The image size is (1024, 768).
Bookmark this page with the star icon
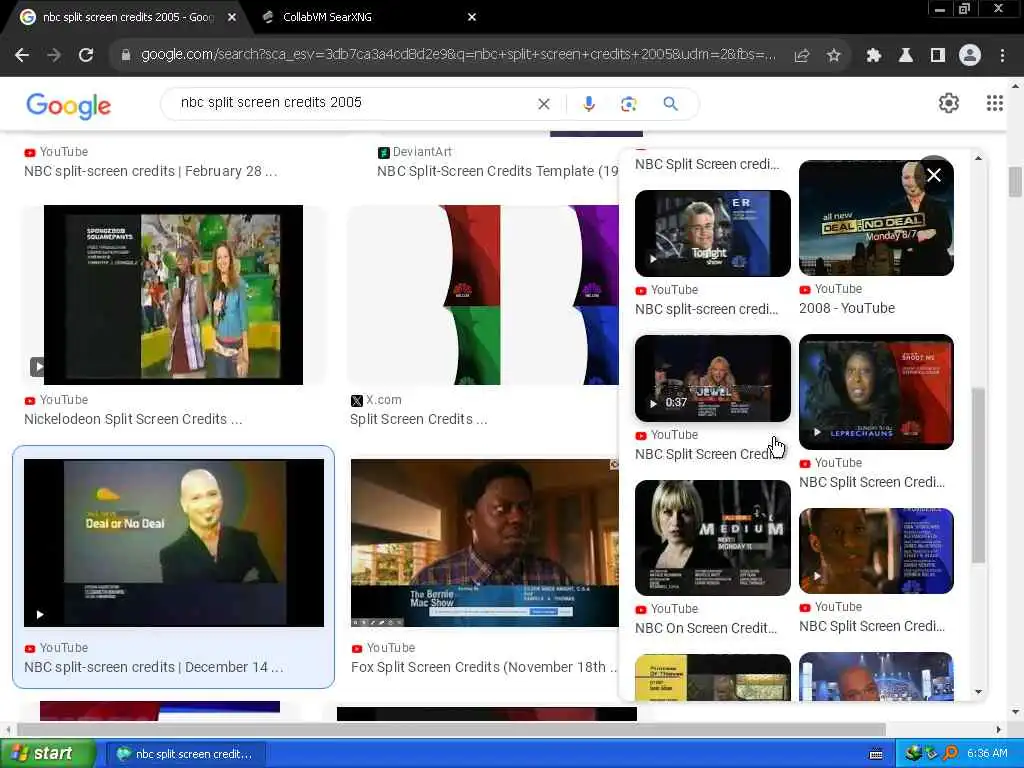pyautogui.click(x=833, y=56)
